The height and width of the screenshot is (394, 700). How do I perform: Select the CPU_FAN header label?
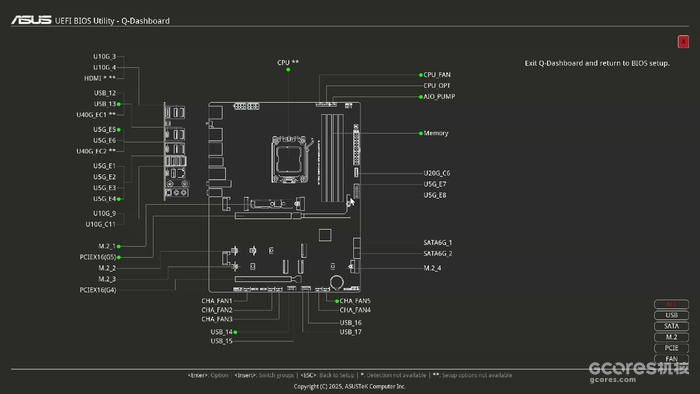coord(437,75)
